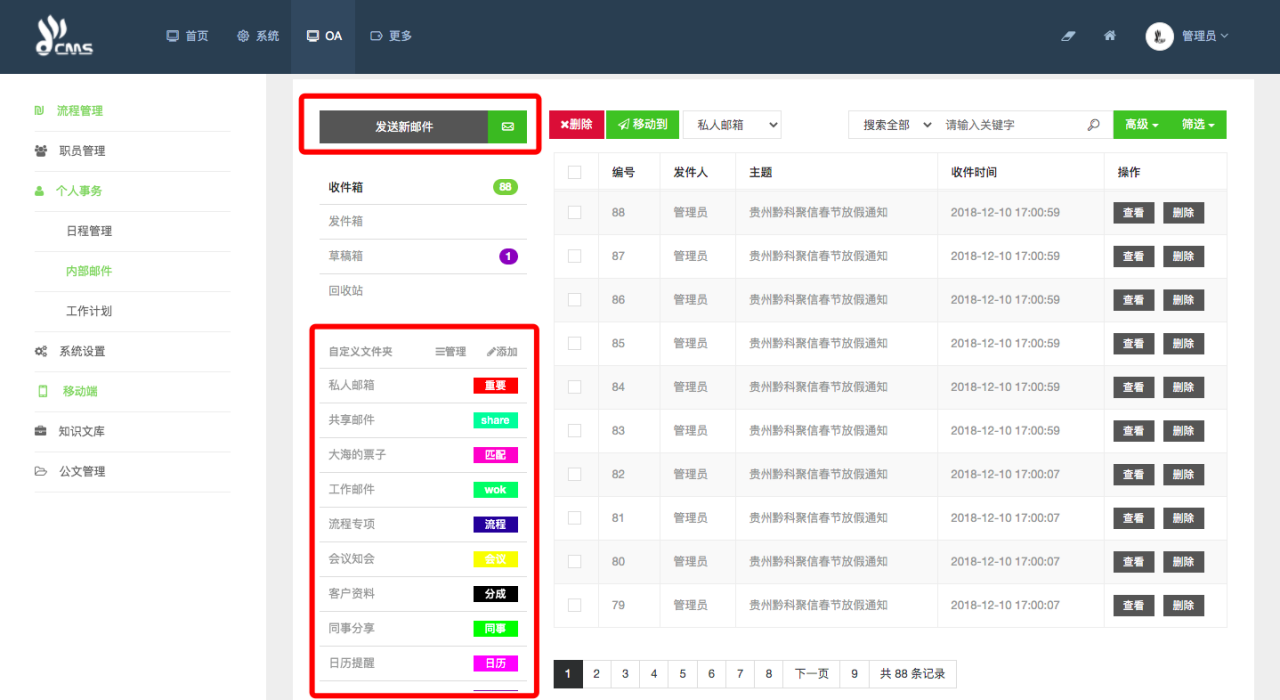Image resolution: width=1280 pixels, height=700 pixels.
Task: Click the 管理 list icon in custom folders
Action: tap(440, 352)
